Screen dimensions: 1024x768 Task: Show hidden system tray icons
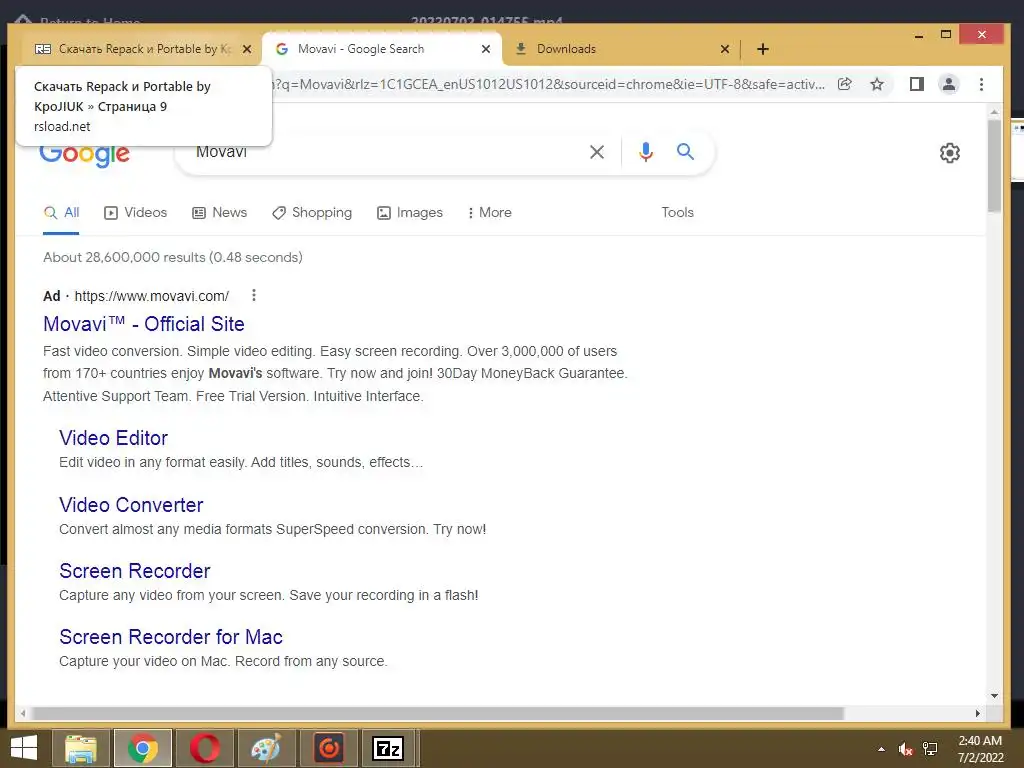pyautogui.click(x=882, y=749)
